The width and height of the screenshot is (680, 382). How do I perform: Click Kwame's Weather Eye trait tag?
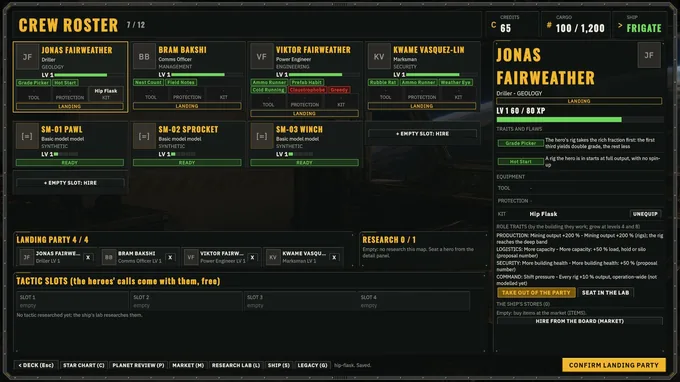pyautogui.click(x=455, y=82)
